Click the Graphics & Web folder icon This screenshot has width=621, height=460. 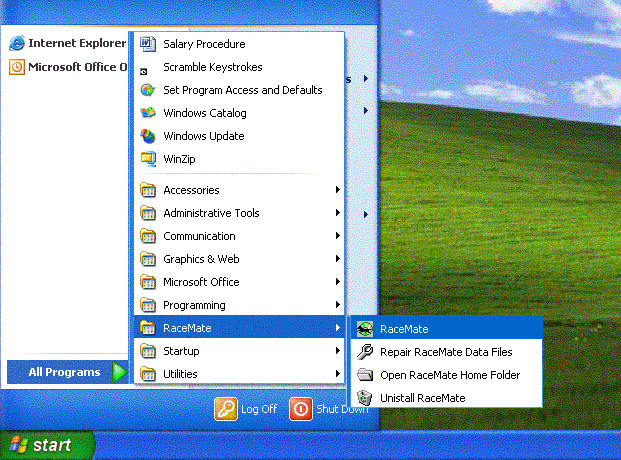tap(148, 259)
